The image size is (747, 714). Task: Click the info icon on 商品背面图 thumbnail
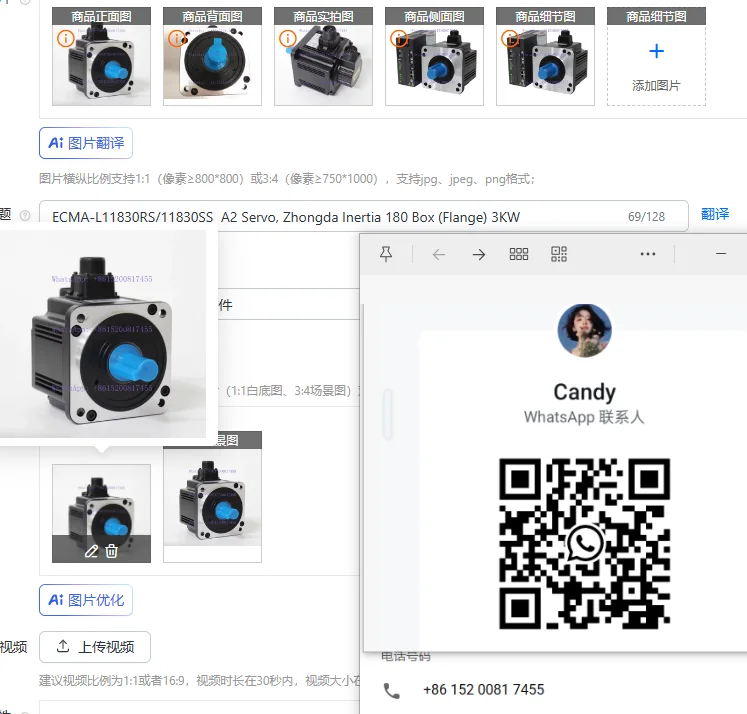(176, 38)
